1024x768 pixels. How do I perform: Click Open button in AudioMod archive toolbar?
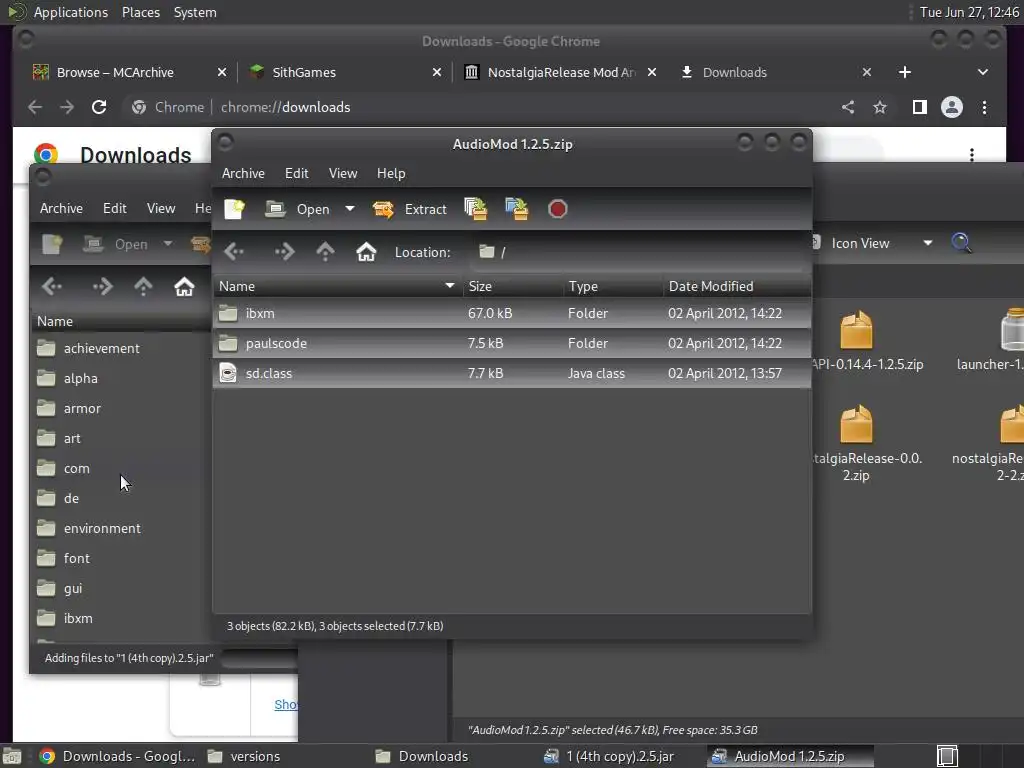click(x=298, y=209)
